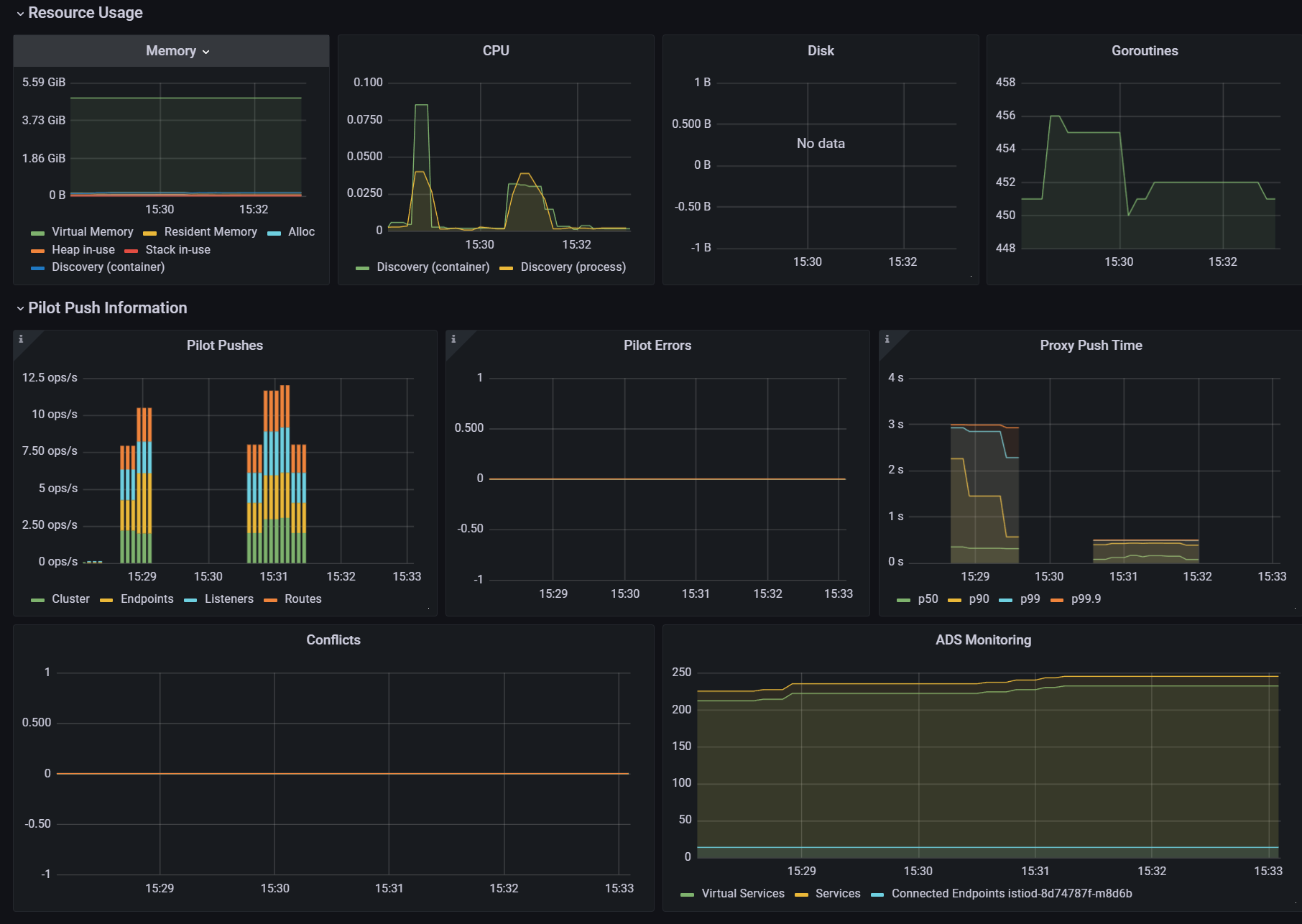Toggle the Alloc series in Memory legend

pyautogui.click(x=301, y=232)
